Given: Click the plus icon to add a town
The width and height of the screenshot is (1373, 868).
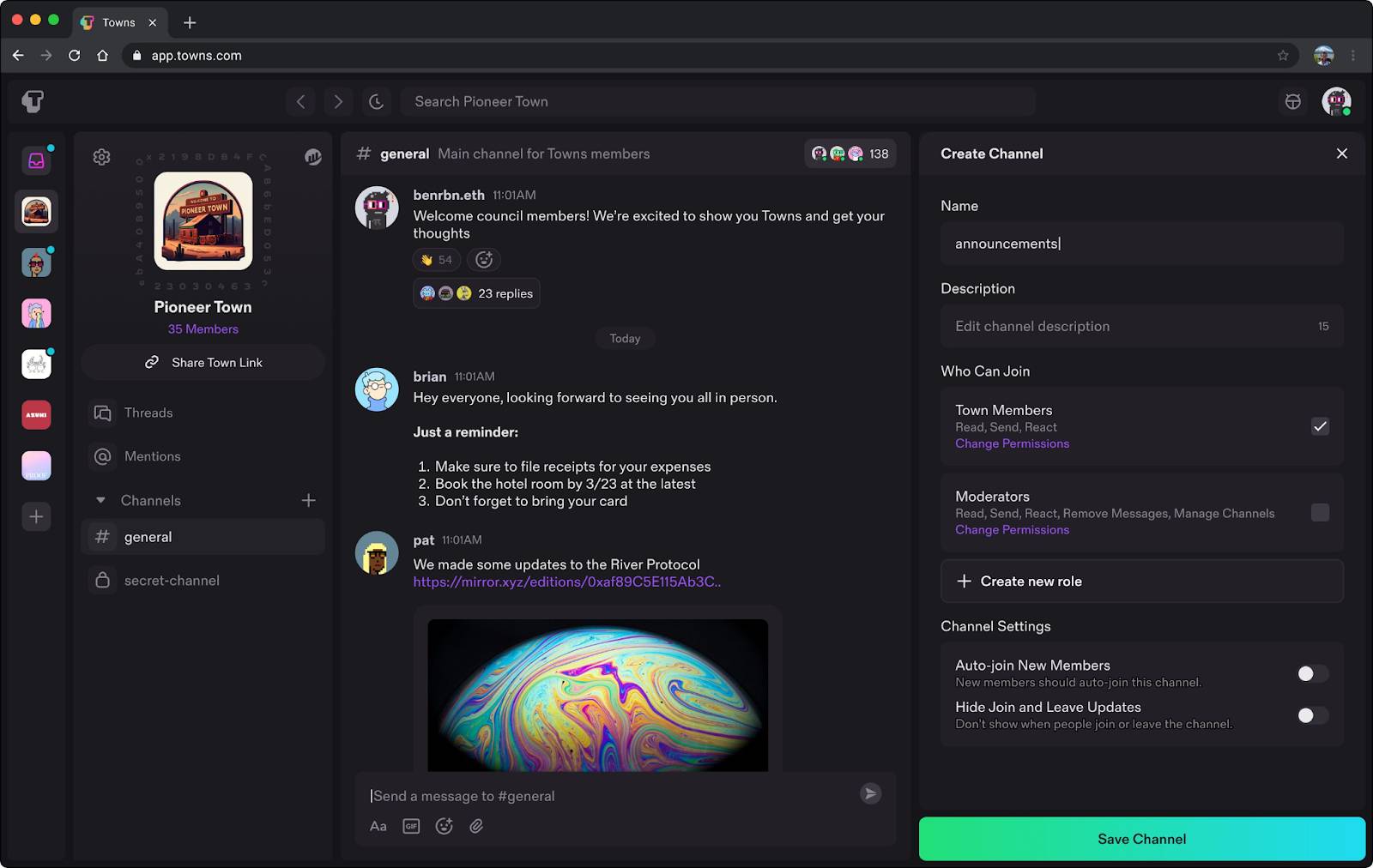Looking at the screenshot, I should [x=36, y=516].
